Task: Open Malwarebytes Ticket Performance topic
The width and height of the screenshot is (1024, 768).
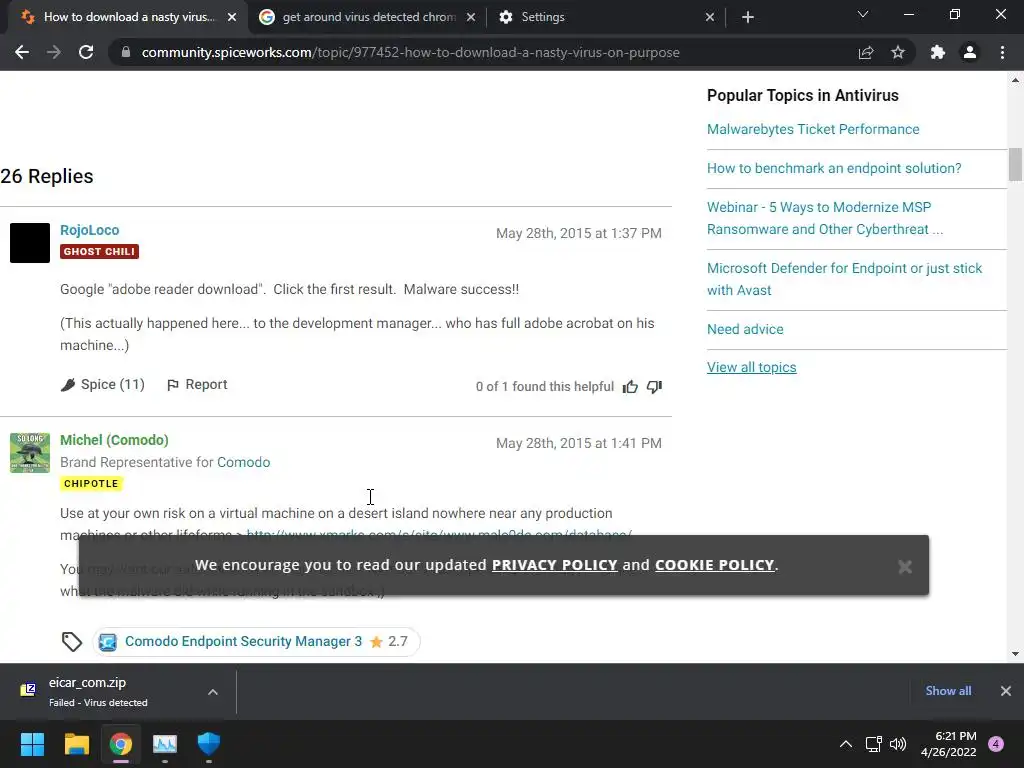Action: pyautogui.click(x=813, y=129)
